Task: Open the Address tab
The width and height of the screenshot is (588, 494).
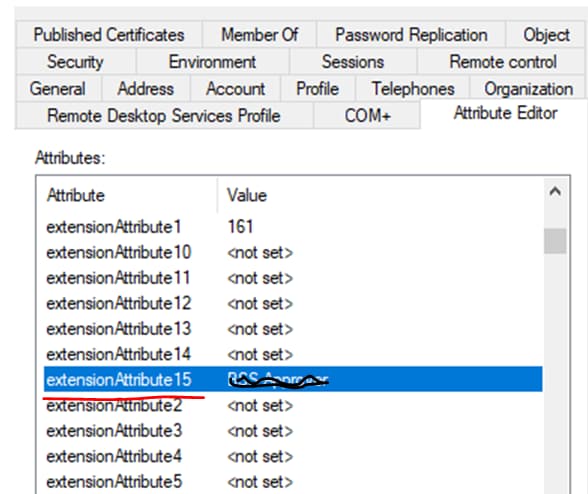Action: click(146, 89)
